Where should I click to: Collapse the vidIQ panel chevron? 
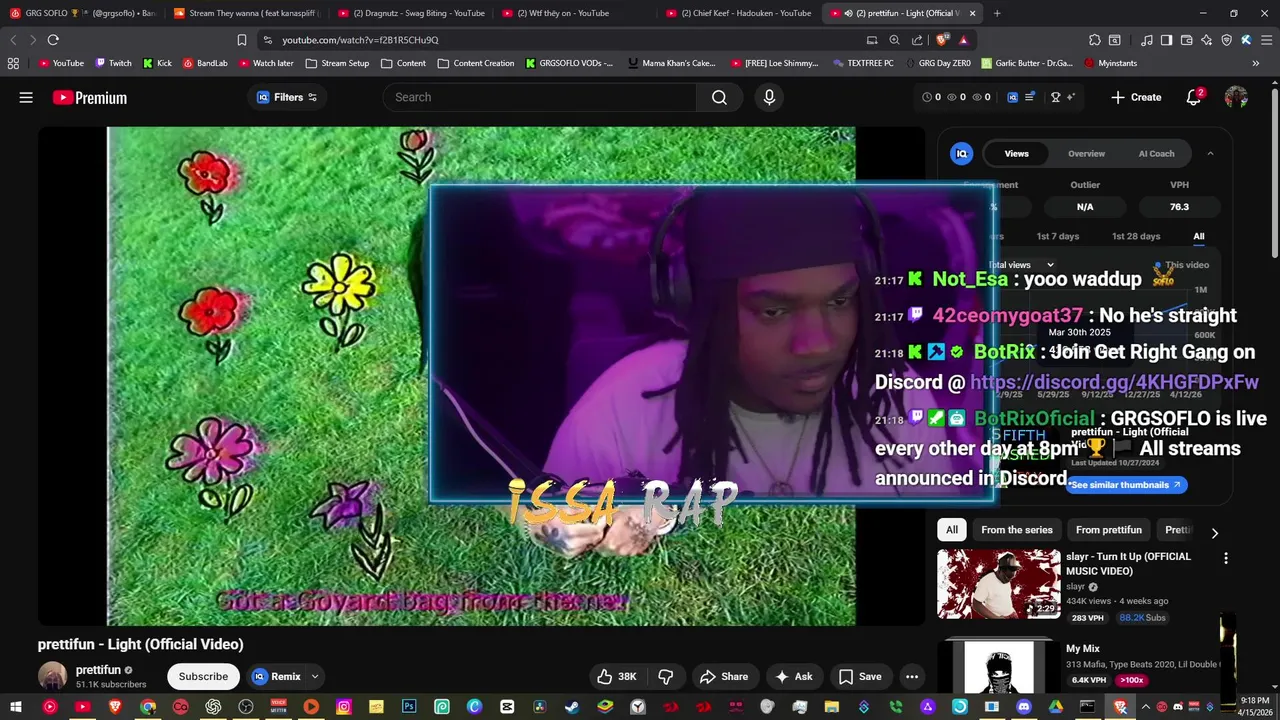click(1210, 153)
